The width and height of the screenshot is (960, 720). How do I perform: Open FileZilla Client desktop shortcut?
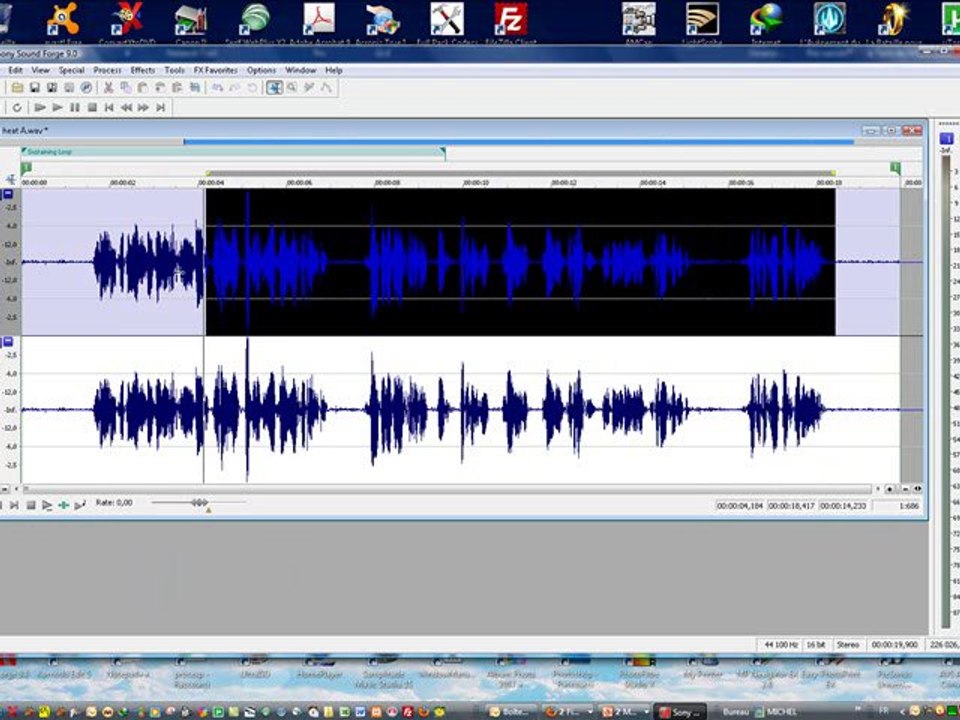point(511,23)
